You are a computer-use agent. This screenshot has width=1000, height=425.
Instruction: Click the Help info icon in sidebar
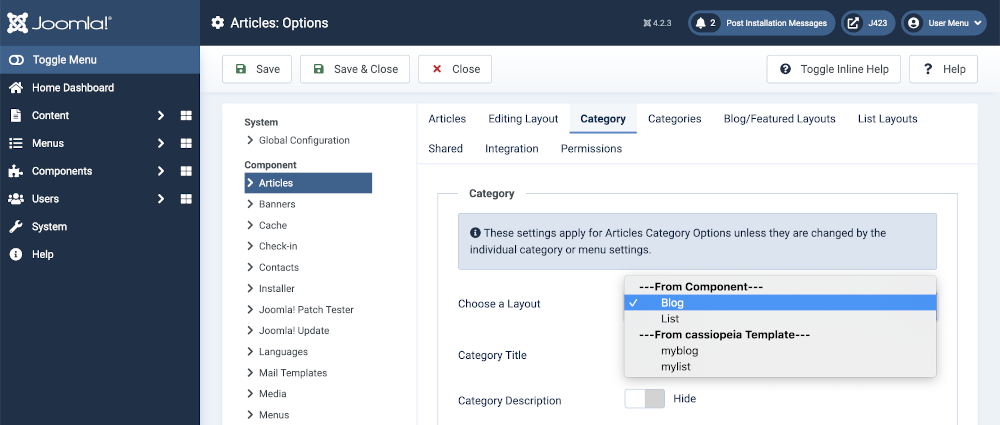click(x=16, y=254)
